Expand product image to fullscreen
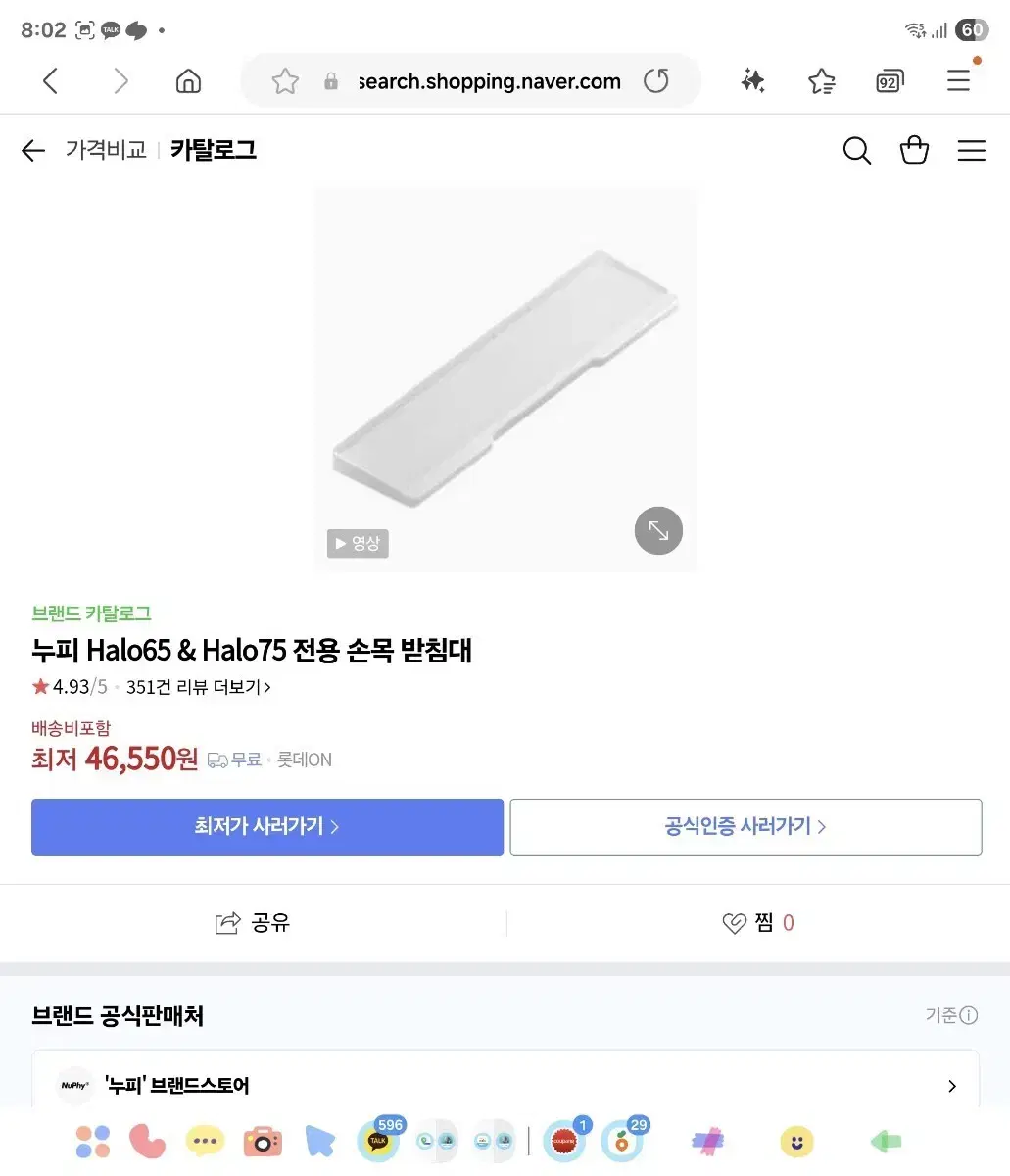1010x1176 pixels. point(658,531)
